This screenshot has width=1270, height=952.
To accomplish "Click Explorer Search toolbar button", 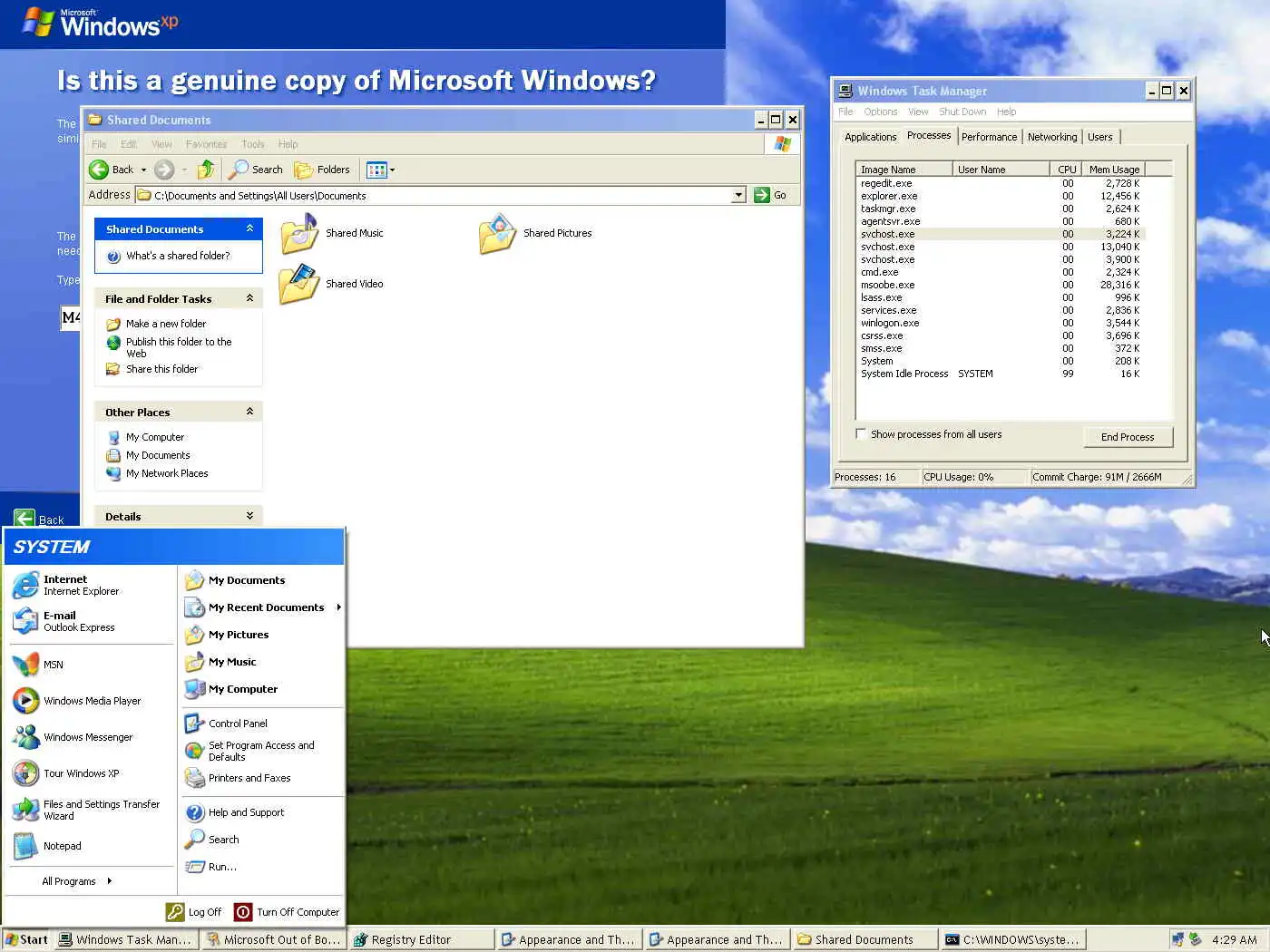I will [256, 170].
